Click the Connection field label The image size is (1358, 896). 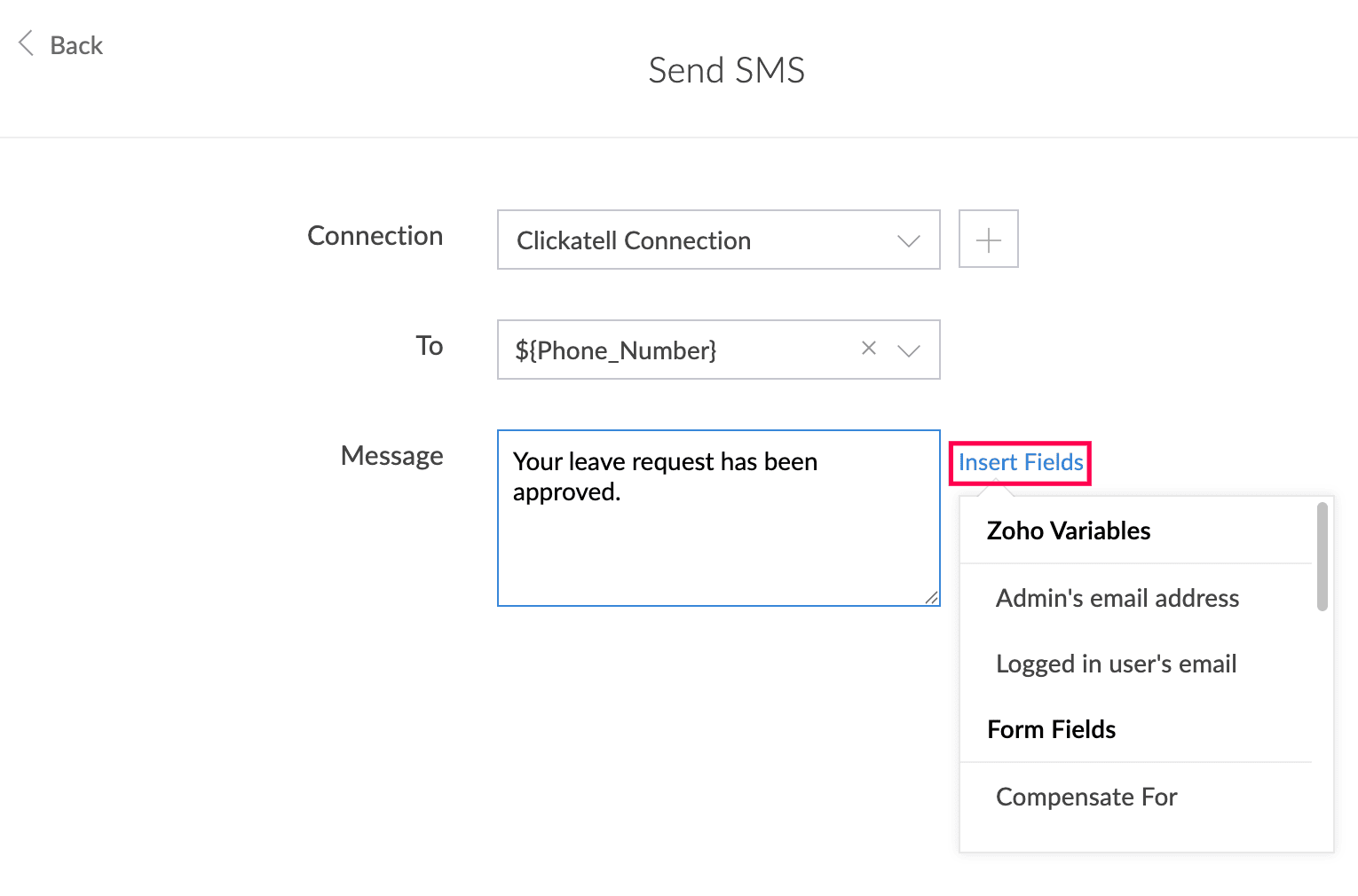(375, 236)
